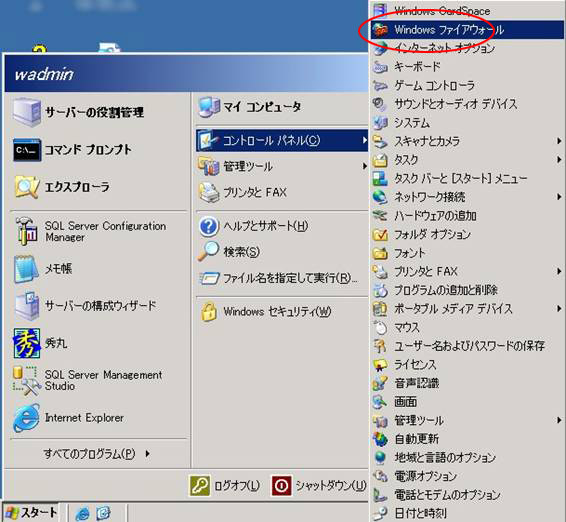Select マウス menu entry
Viewport: 566px width, 522px height.
(x=467, y=327)
